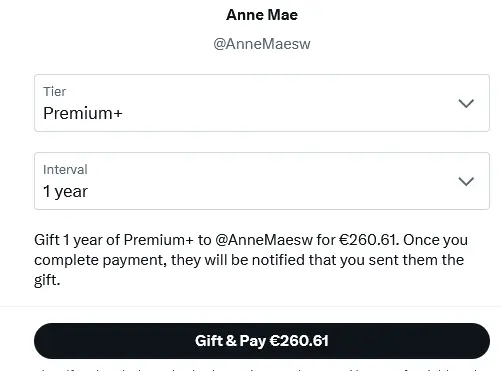This screenshot has height=371, width=502.
Task: Open the Tier dropdown chevron
Action: [466, 103]
